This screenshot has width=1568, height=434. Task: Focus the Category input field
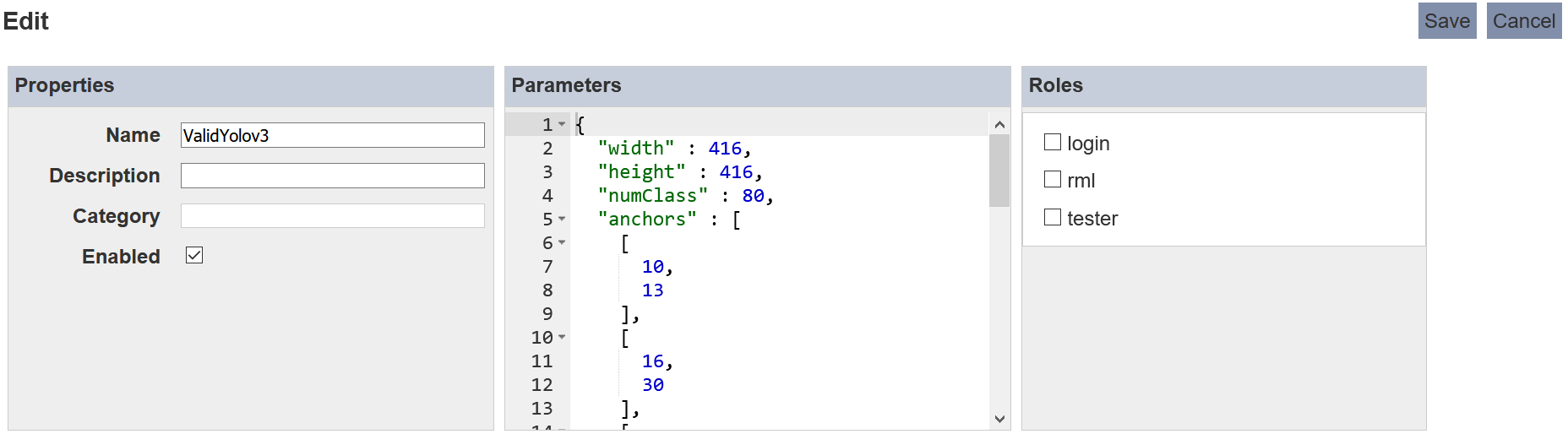click(x=333, y=215)
